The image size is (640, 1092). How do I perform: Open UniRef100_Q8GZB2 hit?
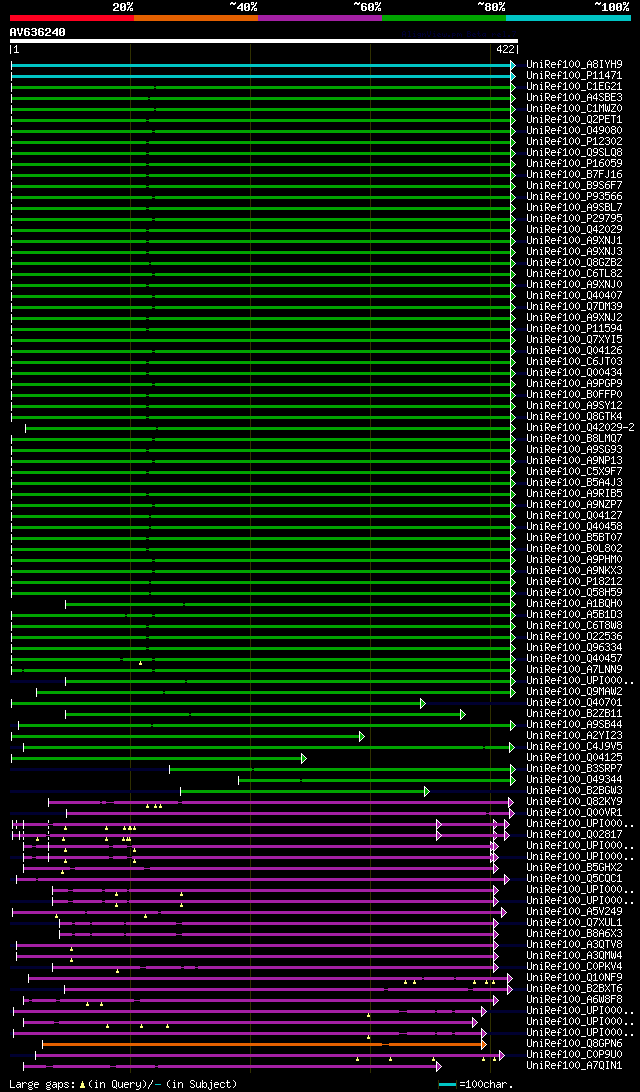[575, 262]
